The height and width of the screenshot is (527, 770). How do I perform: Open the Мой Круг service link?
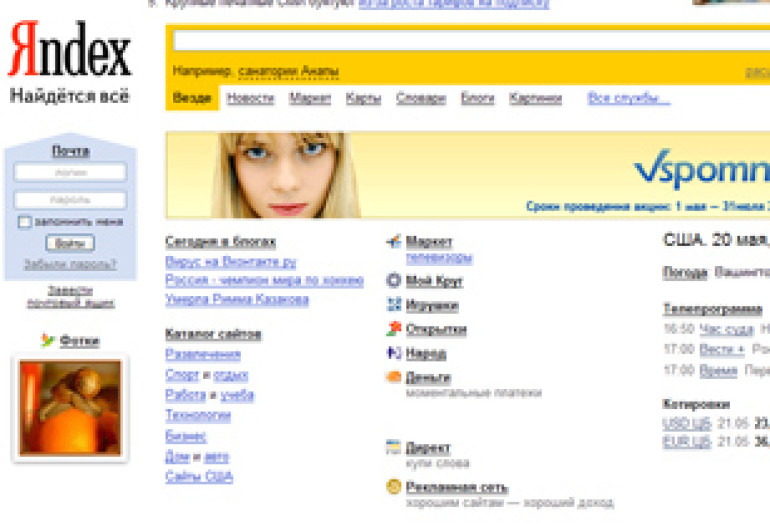pos(434,281)
